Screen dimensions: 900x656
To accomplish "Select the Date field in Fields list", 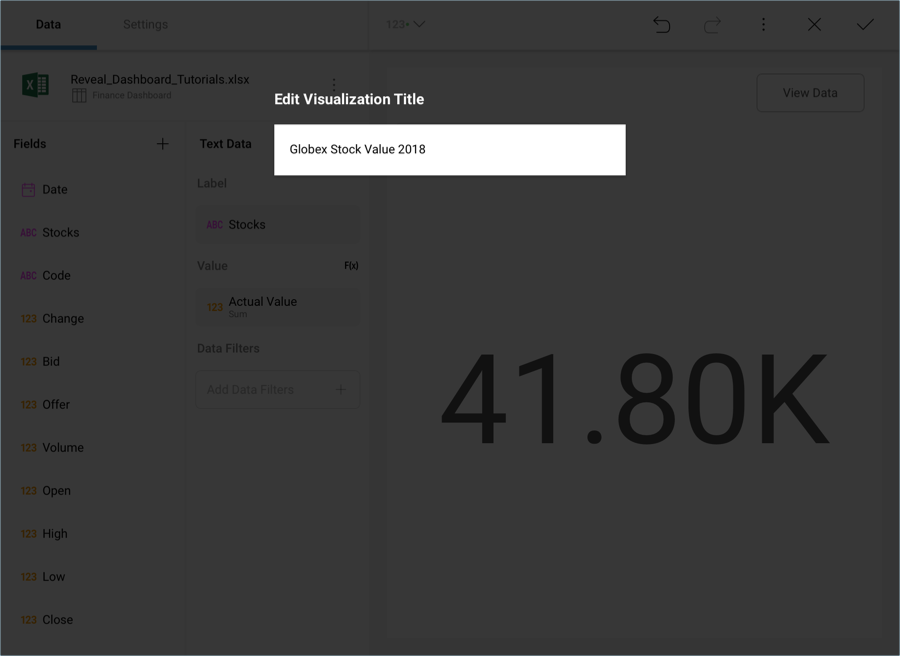I will tap(55, 189).
